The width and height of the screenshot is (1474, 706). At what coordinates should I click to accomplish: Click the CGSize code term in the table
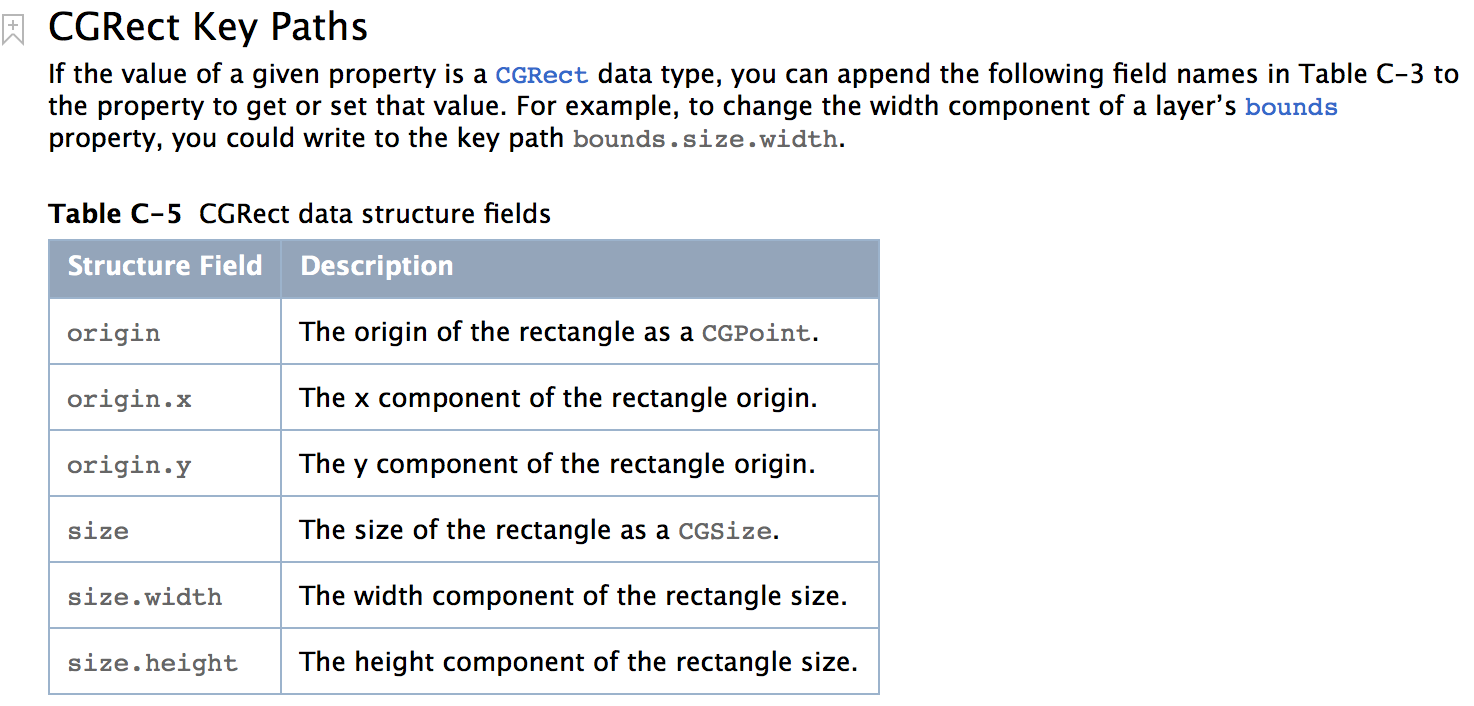(x=725, y=531)
